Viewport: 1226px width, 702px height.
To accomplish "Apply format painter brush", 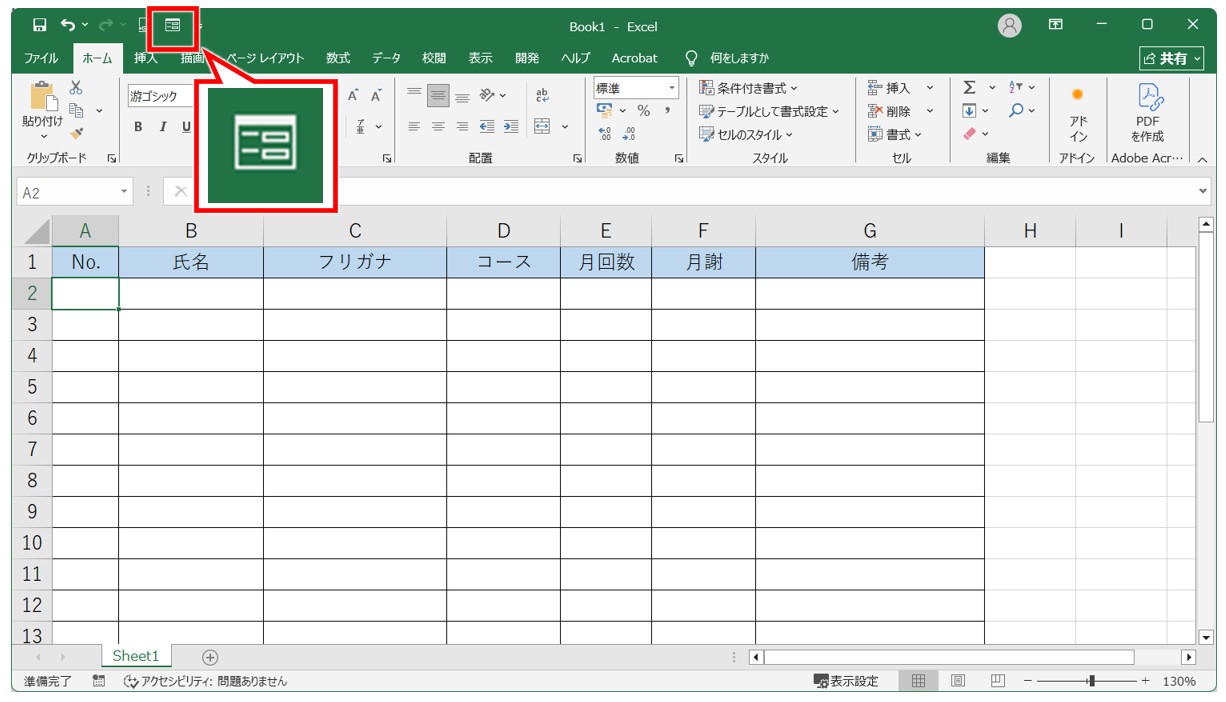I will tap(76, 132).
